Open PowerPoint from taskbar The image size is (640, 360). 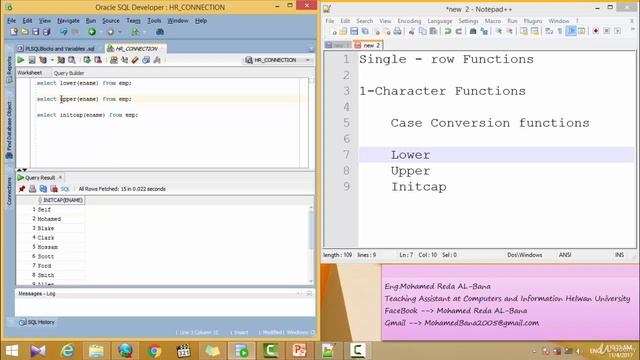coord(299,351)
